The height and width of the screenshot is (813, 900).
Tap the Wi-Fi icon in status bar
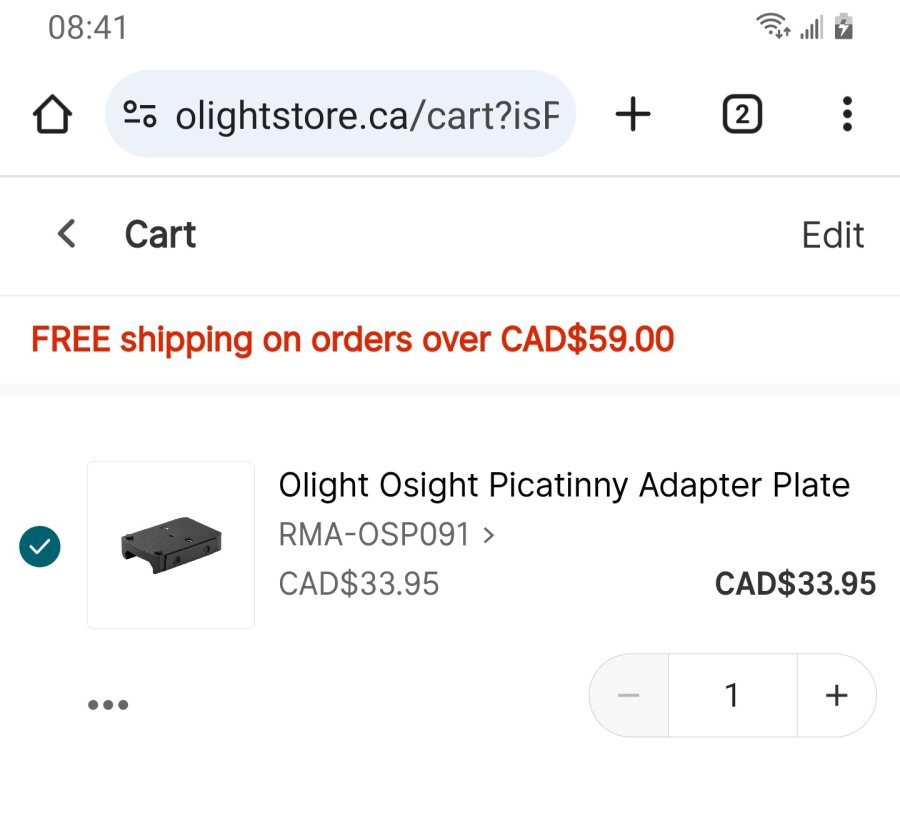coord(773,27)
